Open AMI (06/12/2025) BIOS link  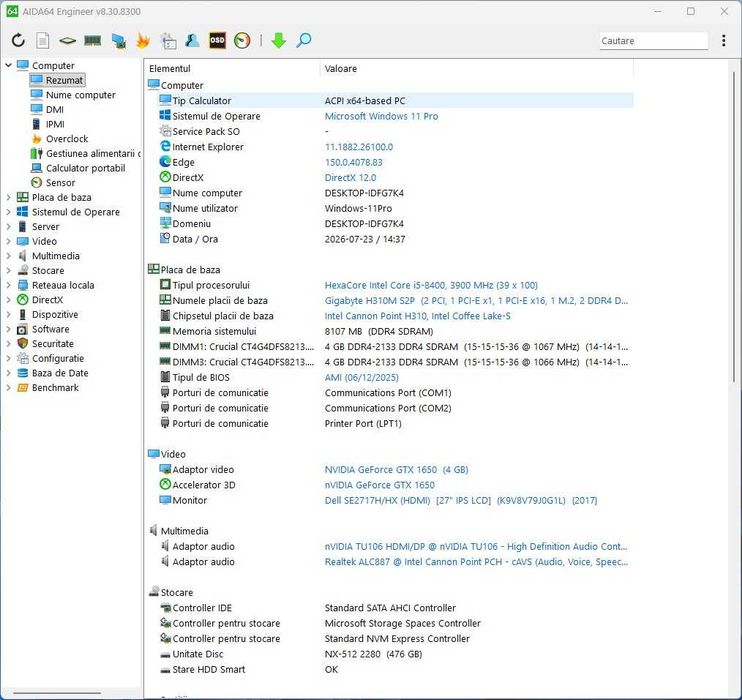(362, 377)
